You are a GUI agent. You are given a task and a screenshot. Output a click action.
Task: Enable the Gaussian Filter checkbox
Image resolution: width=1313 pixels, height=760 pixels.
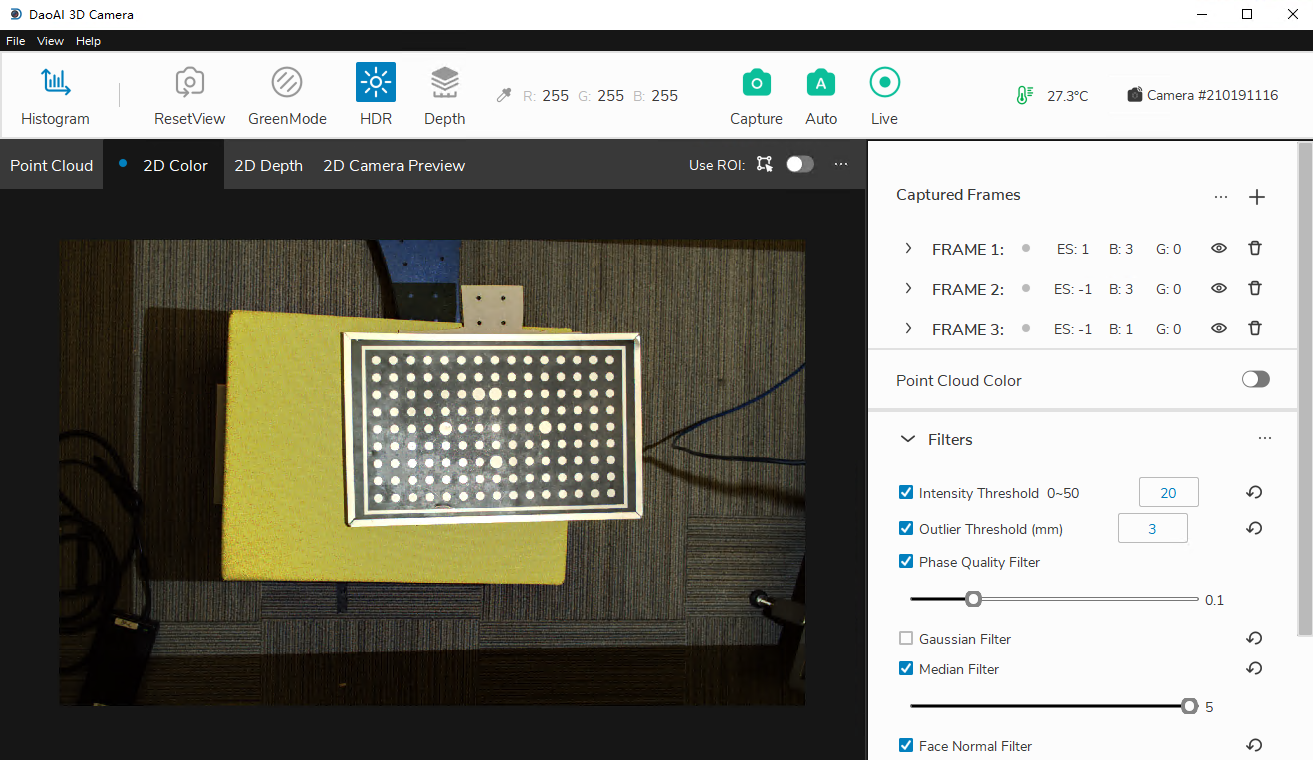[x=906, y=638]
